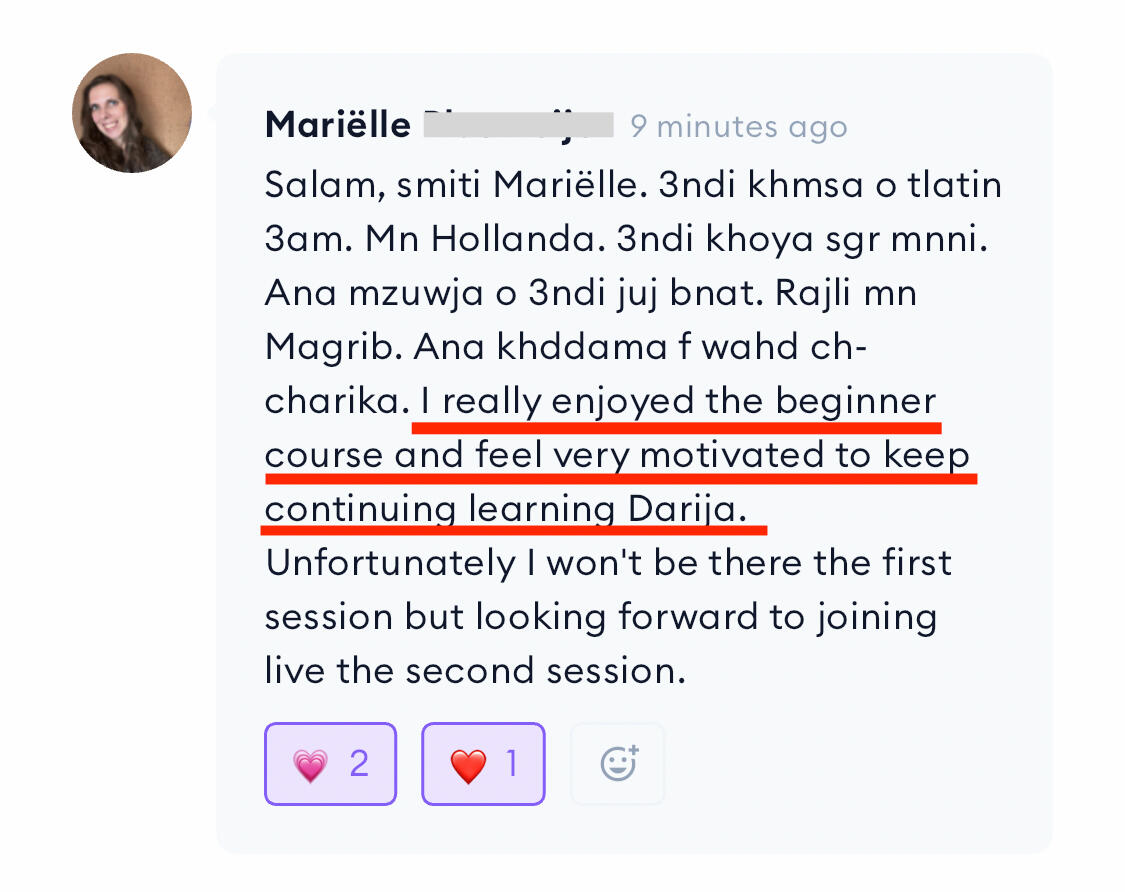
Task: Toggle the sparkling heart reaction with count 2
Action: (x=330, y=764)
